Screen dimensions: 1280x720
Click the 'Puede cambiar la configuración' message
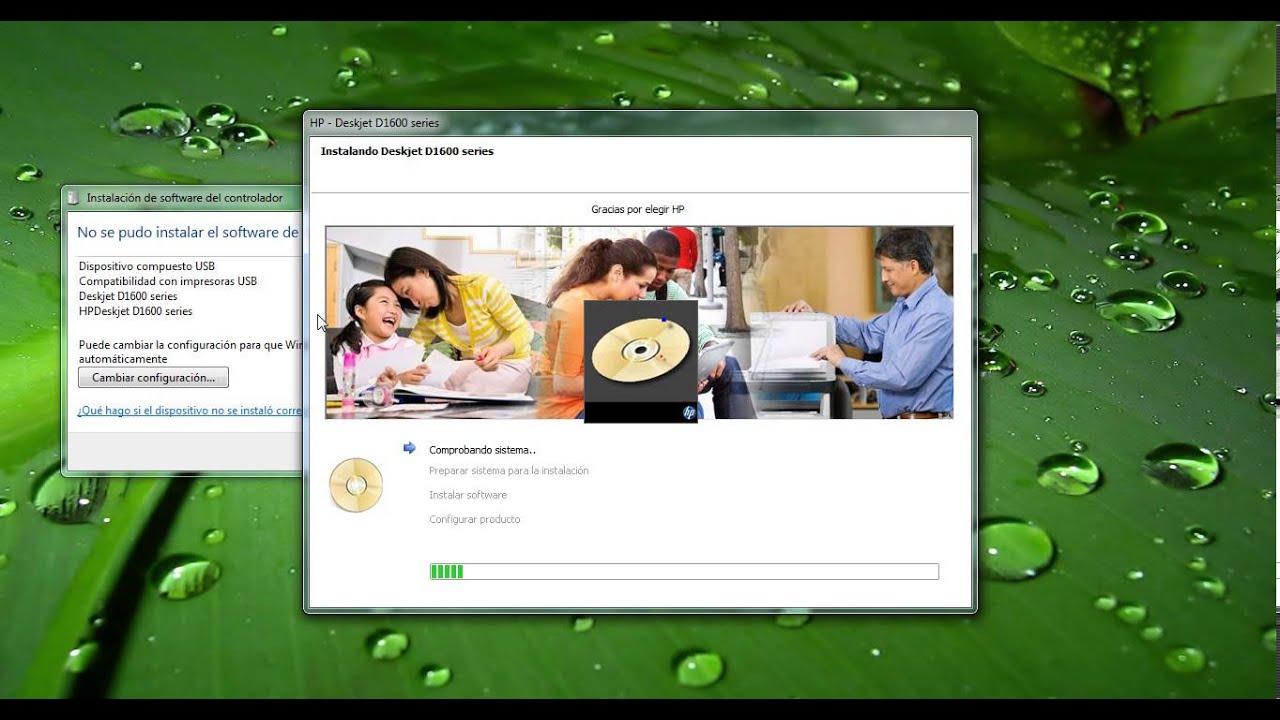(x=190, y=351)
